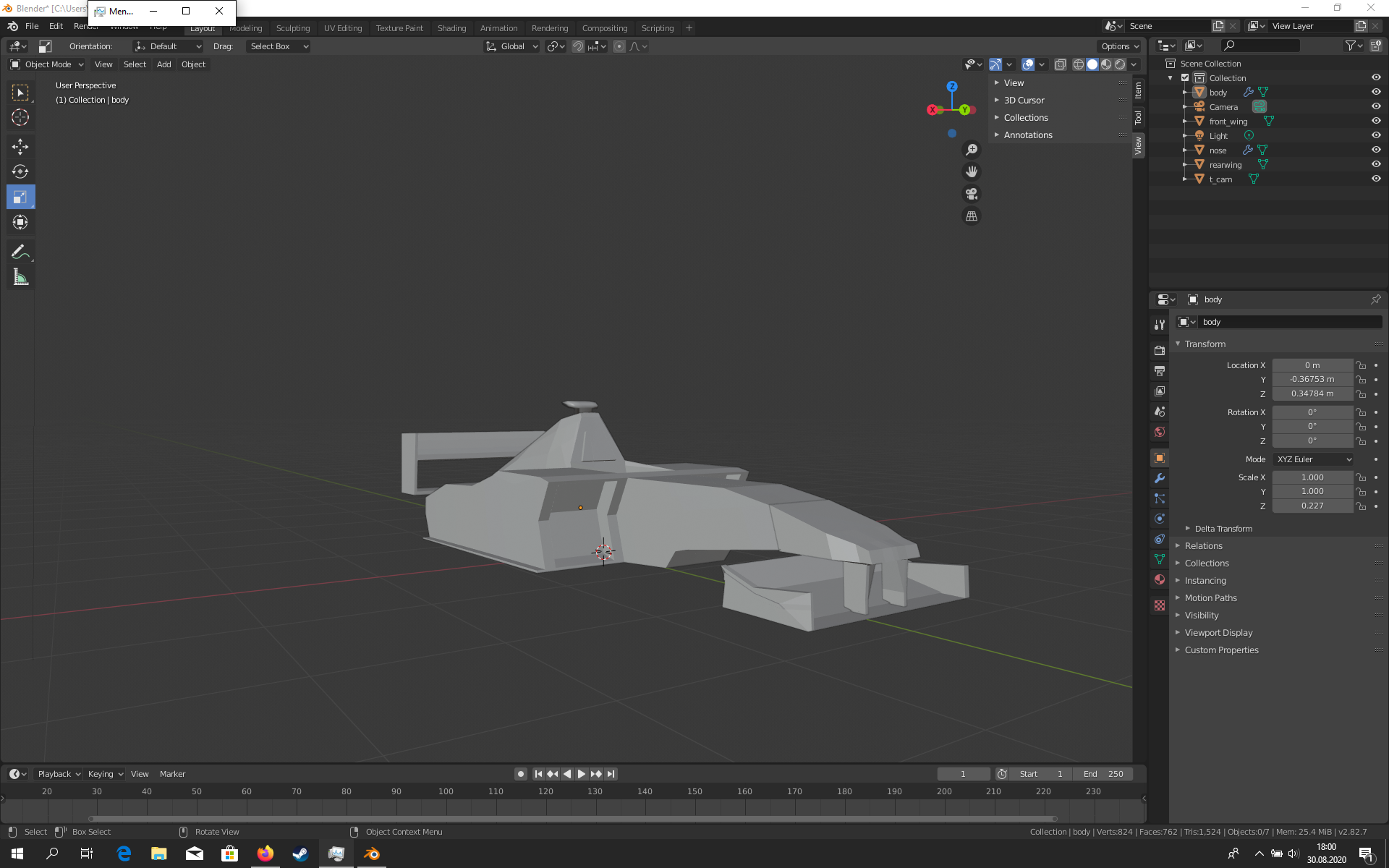Open the timeline Keying menu
The width and height of the screenshot is (1389, 868).
coord(105,774)
